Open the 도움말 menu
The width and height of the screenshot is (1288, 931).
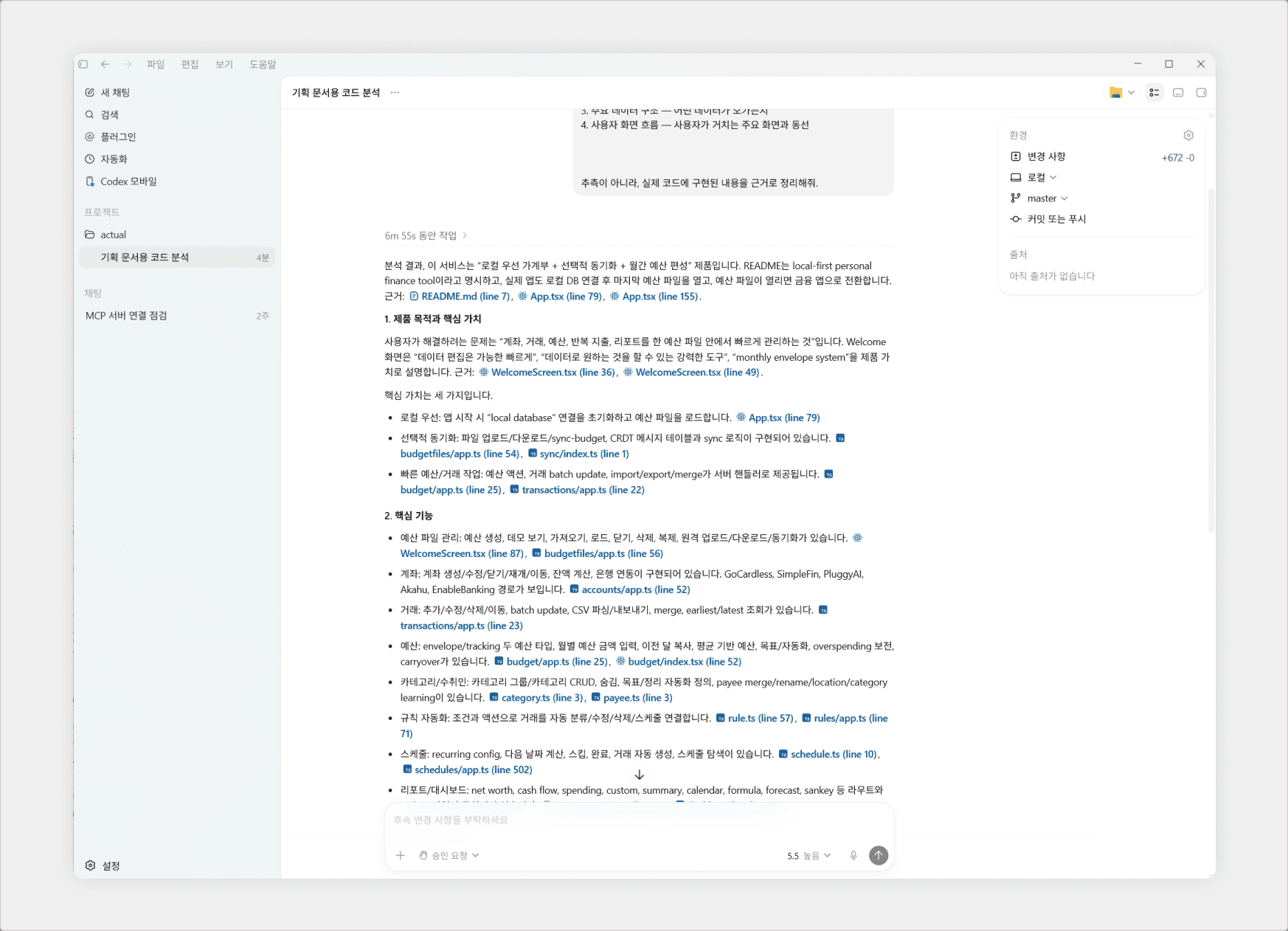tap(263, 64)
